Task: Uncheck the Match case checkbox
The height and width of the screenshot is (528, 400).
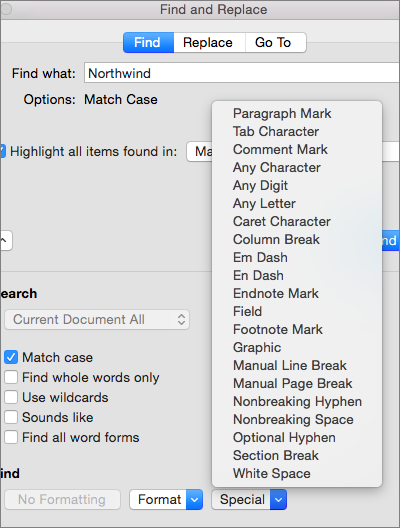Action: [11, 357]
